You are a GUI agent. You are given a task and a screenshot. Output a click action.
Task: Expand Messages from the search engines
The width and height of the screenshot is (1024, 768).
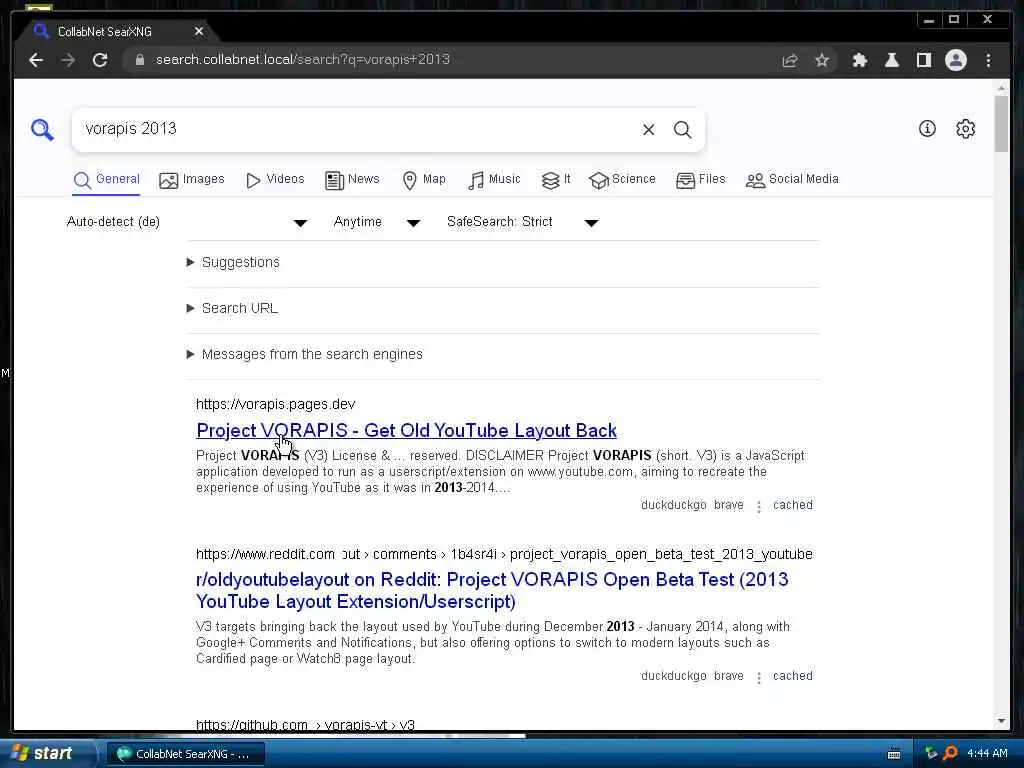305,355
